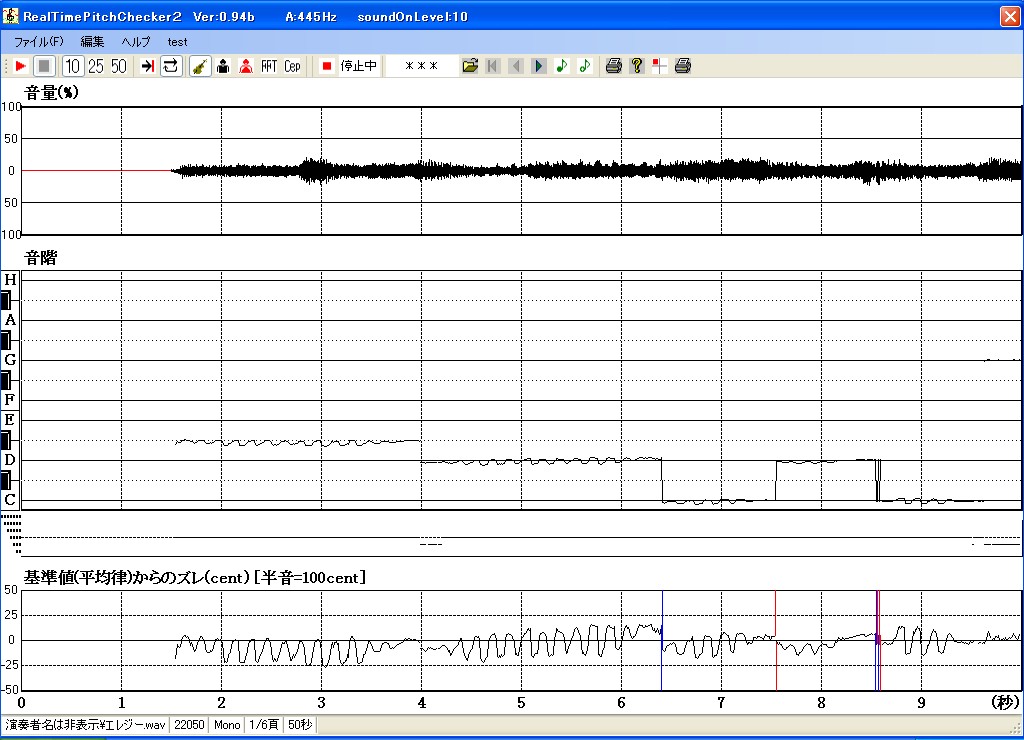This screenshot has height=740, width=1024.
Task: Switch to Cep analysis mode
Action: click(x=292, y=66)
